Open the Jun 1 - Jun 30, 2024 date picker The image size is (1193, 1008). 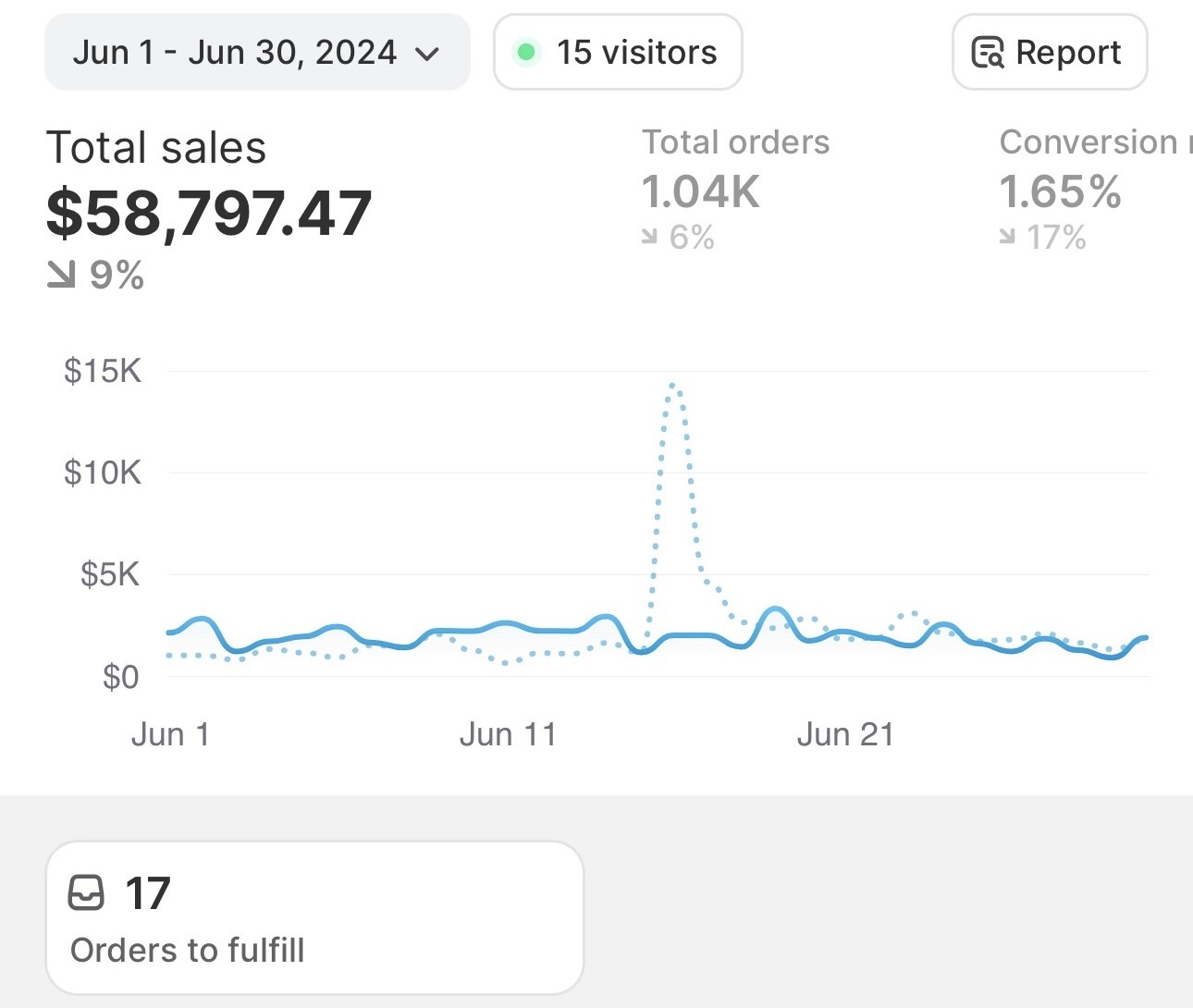click(236, 52)
